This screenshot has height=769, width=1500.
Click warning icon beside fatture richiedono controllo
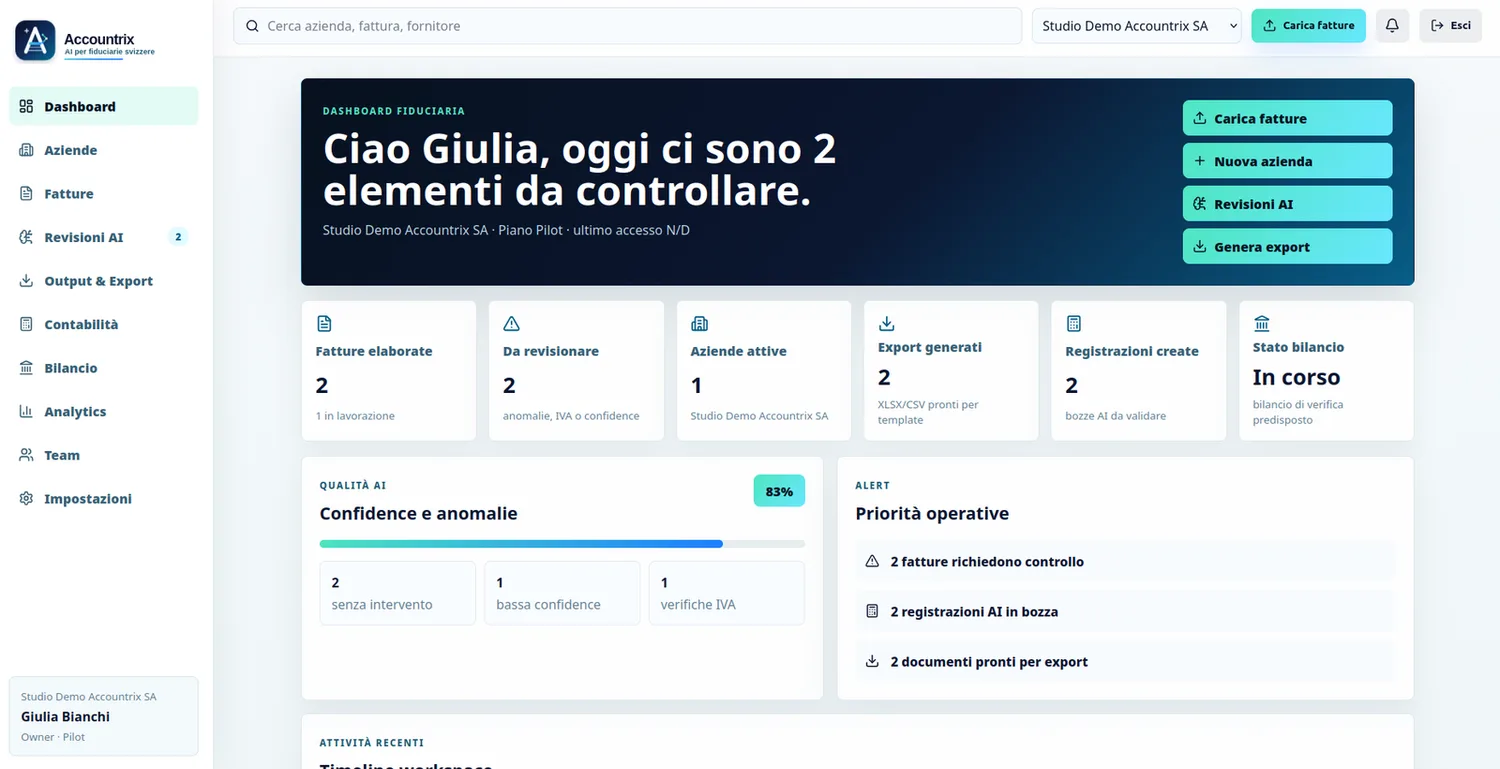(x=872, y=561)
